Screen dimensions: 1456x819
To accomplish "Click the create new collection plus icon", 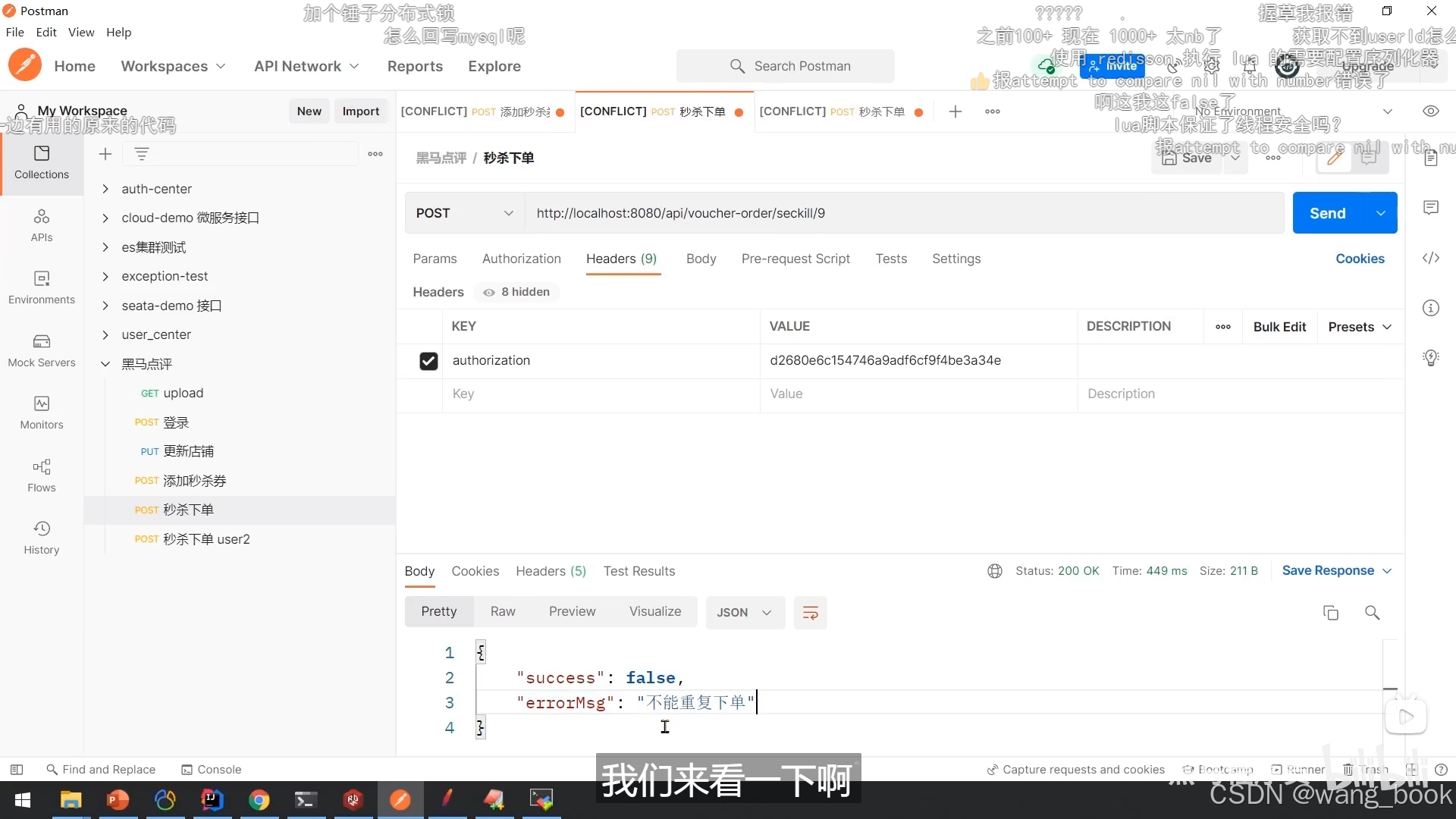I will coord(105,154).
